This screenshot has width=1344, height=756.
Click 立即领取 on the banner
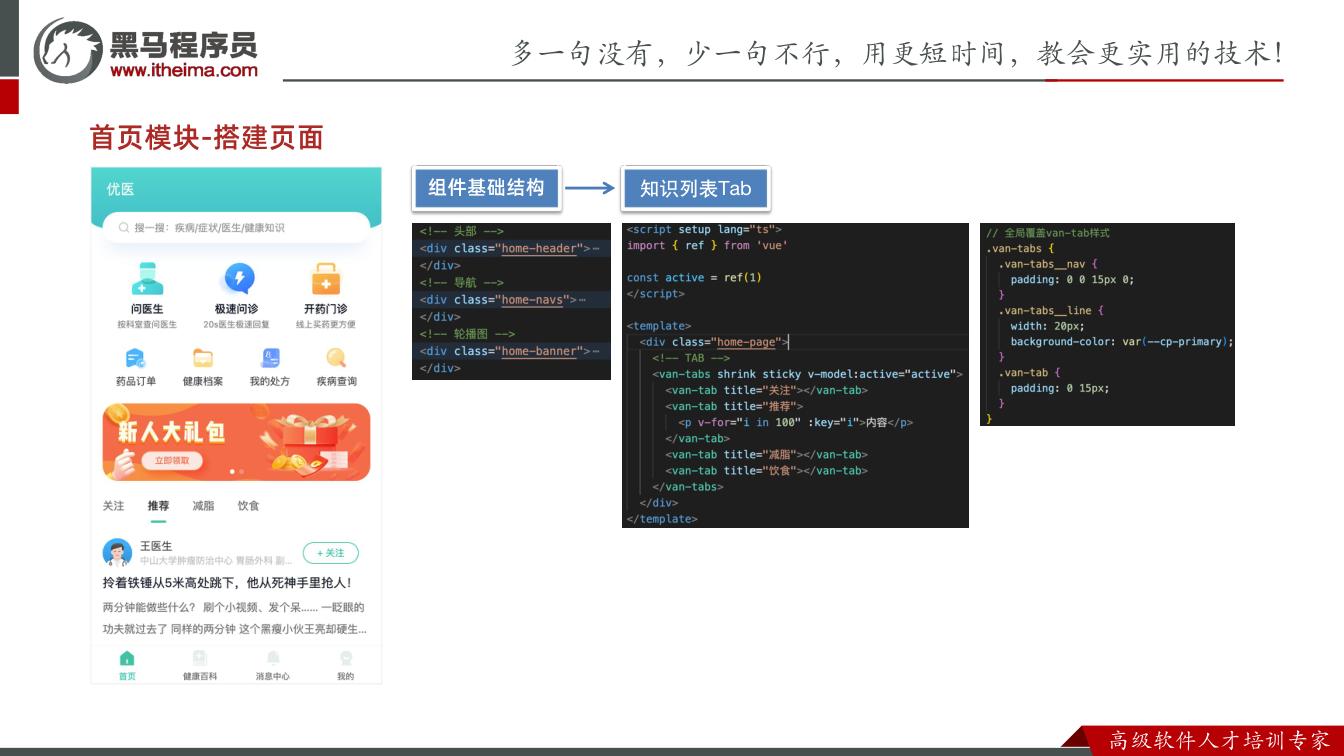tap(172, 461)
